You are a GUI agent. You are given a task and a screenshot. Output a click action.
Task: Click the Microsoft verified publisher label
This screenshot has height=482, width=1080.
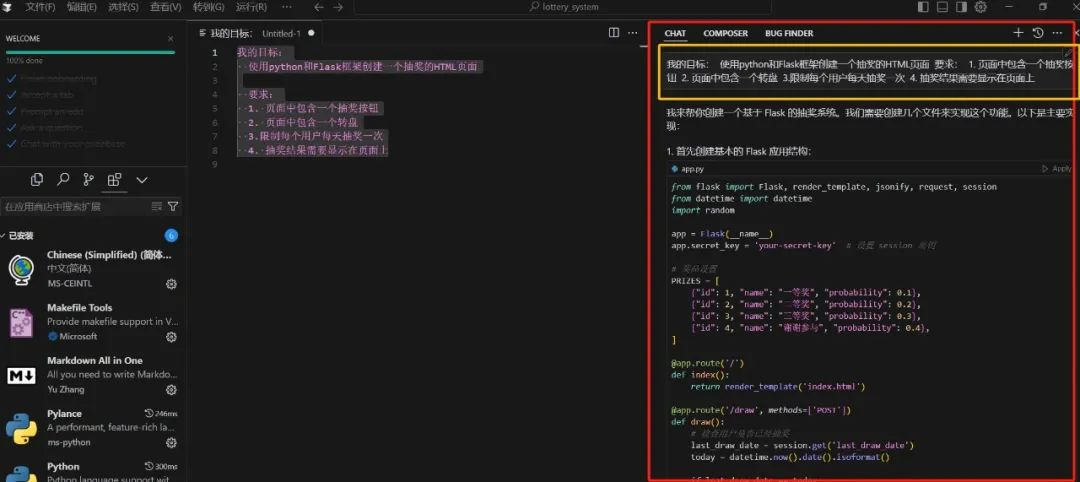pyautogui.click(x=73, y=337)
